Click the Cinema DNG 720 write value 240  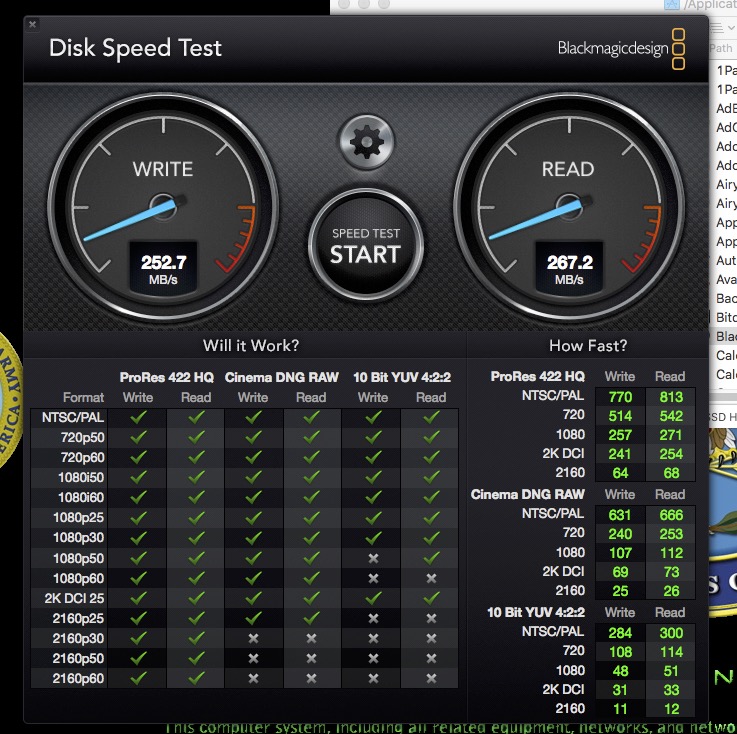click(620, 534)
